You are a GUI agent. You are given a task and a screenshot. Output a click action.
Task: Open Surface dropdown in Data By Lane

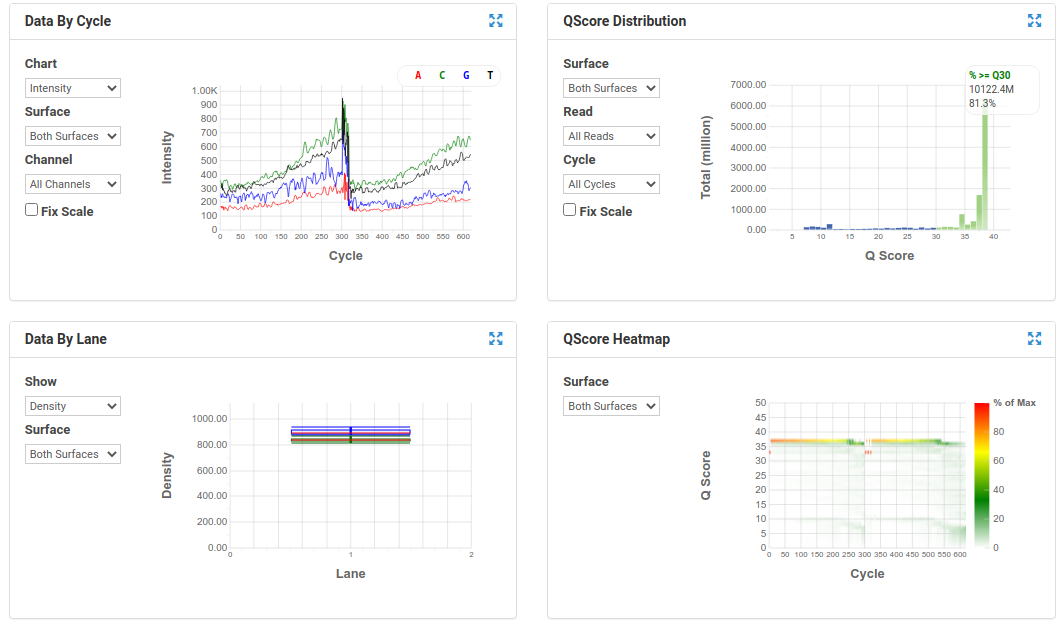(x=73, y=454)
